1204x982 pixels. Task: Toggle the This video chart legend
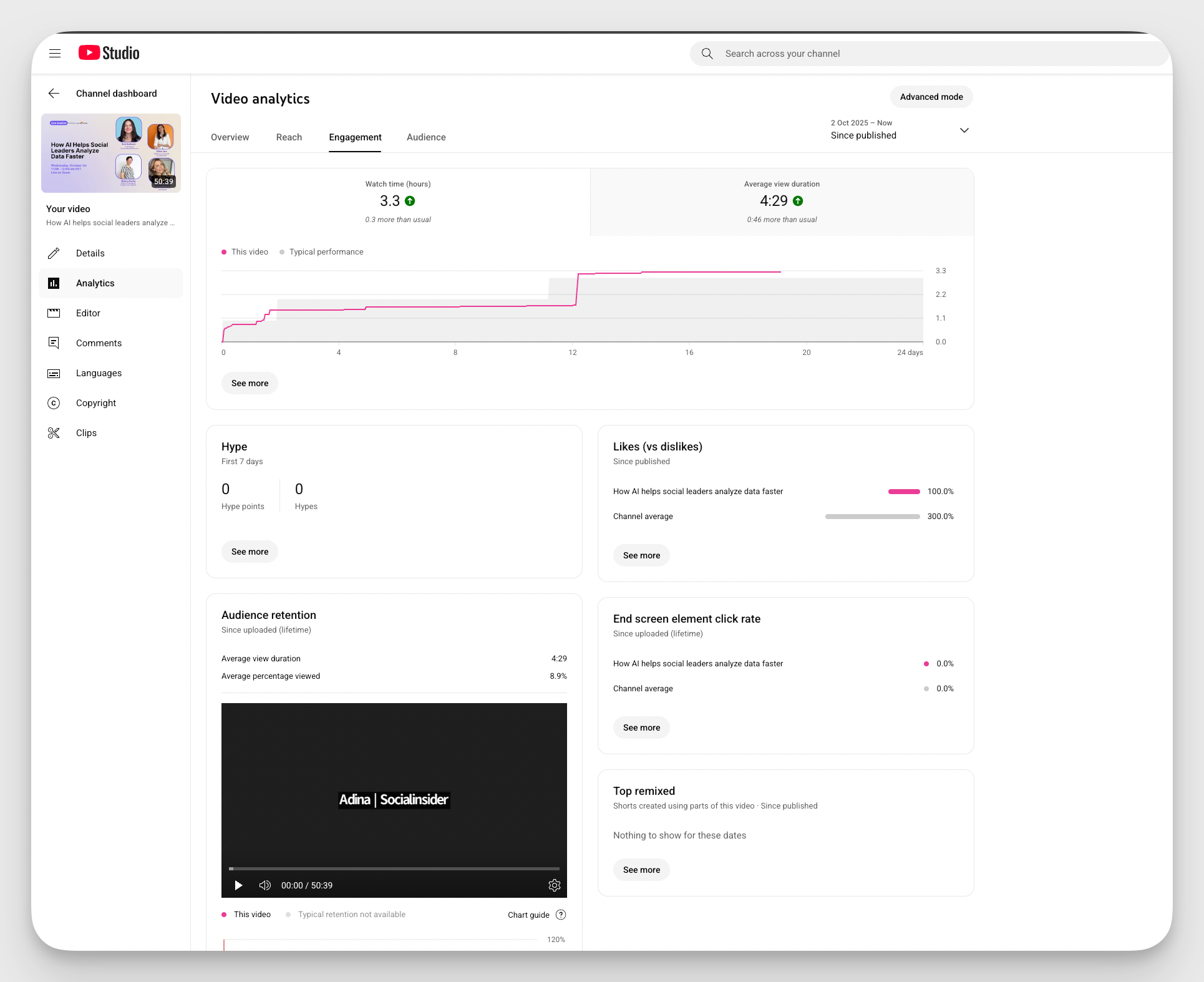pyautogui.click(x=245, y=252)
